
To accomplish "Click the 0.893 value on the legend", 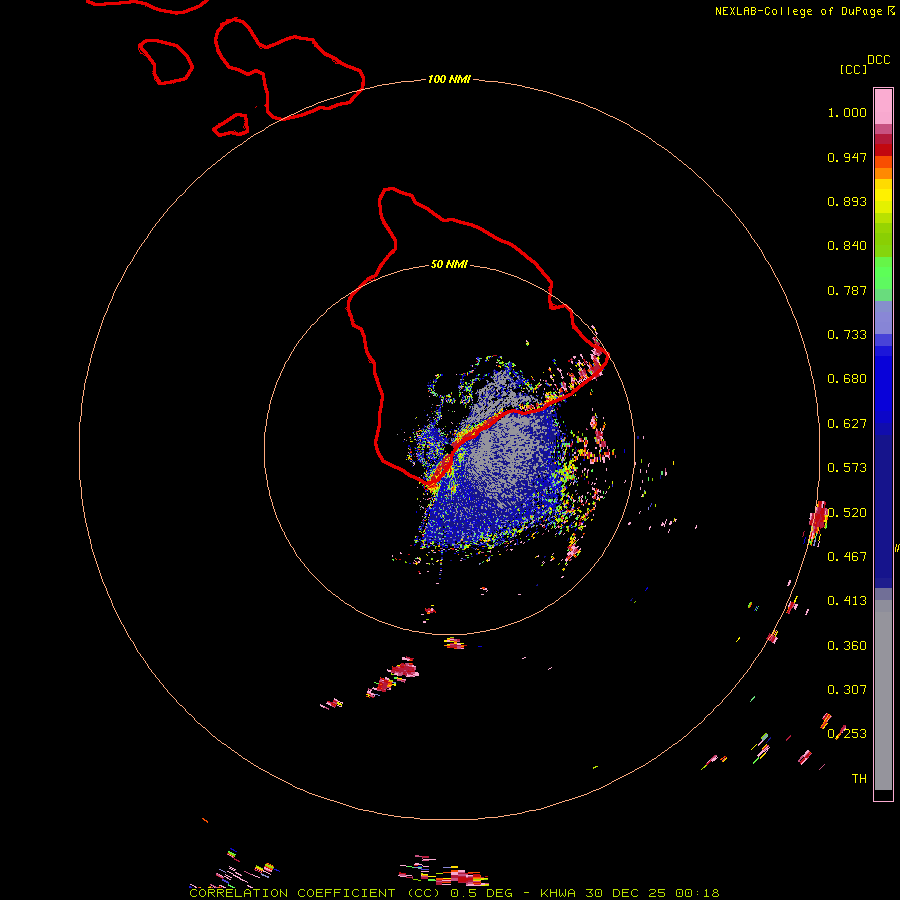I will (x=847, y=201).
